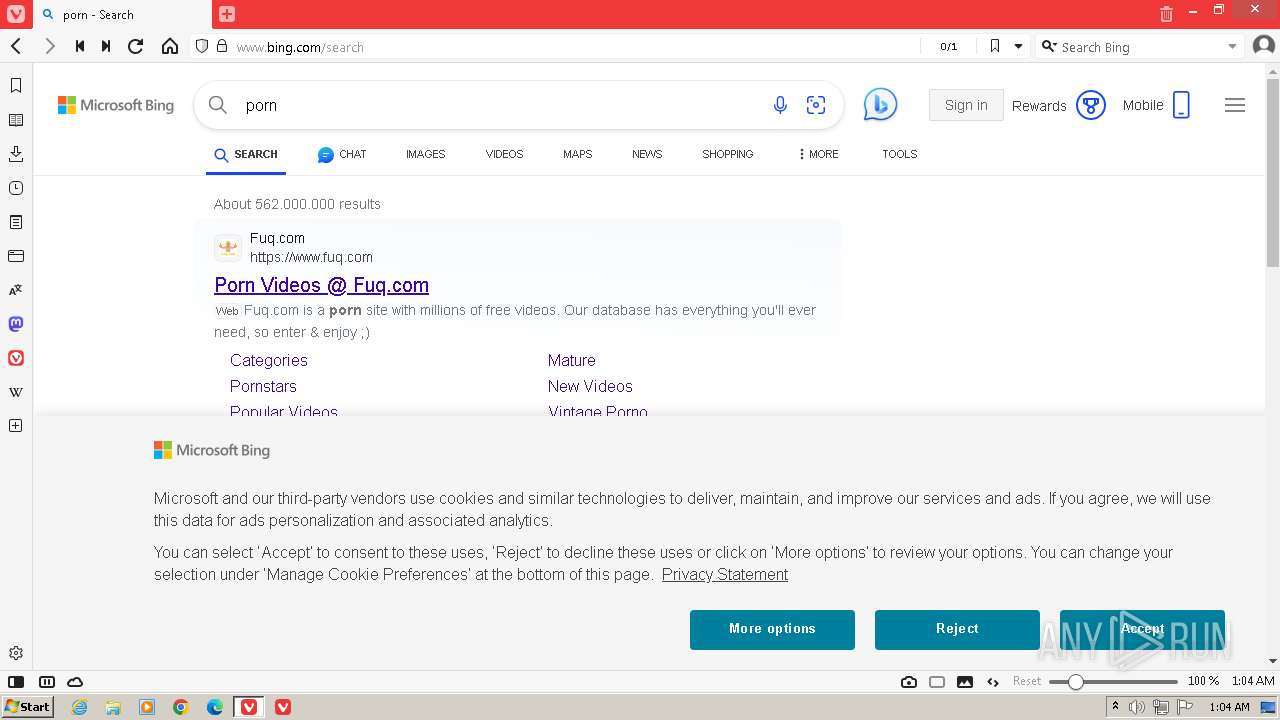
Task: Open the Bing chat bubble icon
Action: pos(880,105)
